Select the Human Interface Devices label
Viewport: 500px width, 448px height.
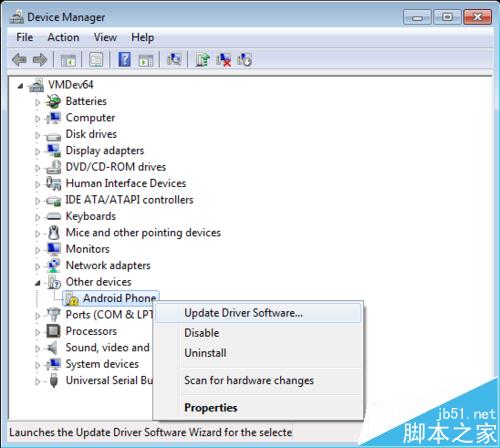coord(126,183)
